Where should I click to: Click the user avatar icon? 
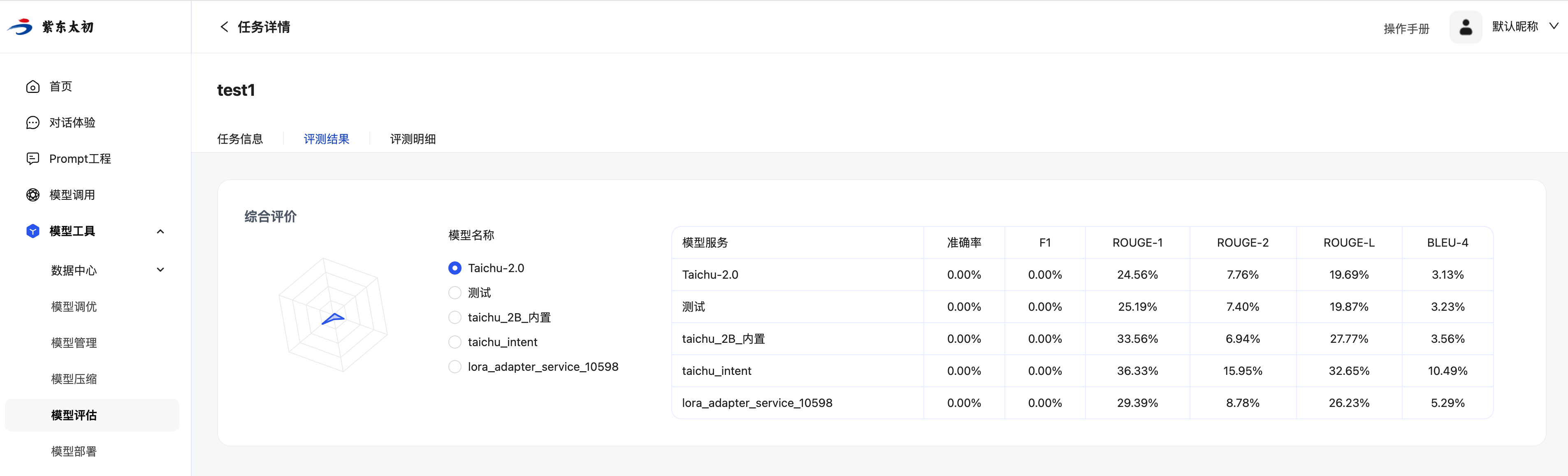1465,27
